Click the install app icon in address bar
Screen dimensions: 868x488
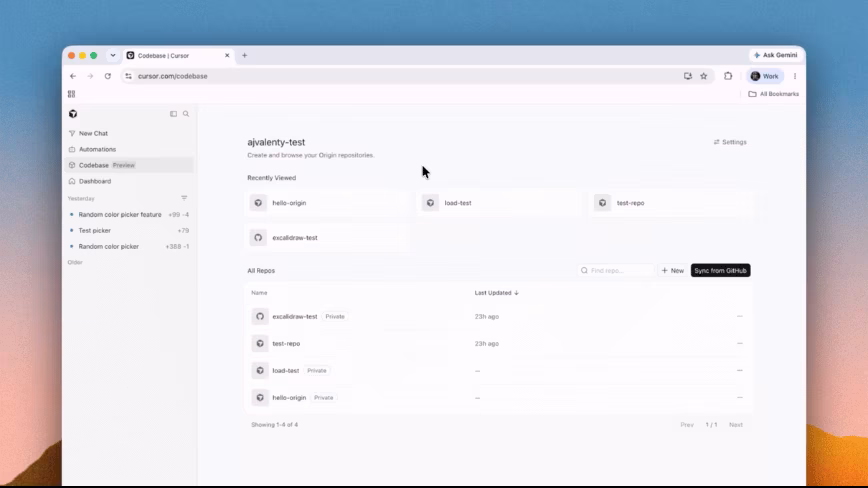(x=688, y=76)
